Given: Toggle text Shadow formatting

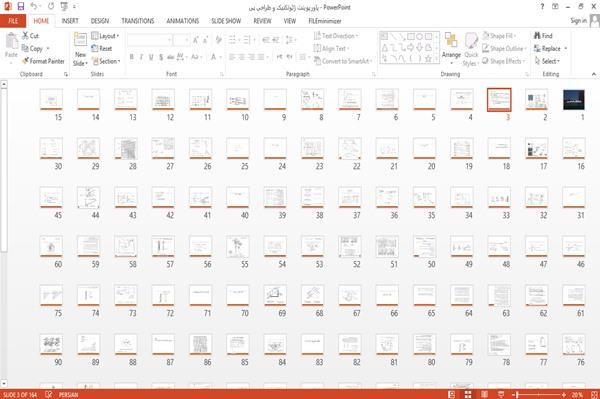Looking at the screenshot, I should click(161, 57).
